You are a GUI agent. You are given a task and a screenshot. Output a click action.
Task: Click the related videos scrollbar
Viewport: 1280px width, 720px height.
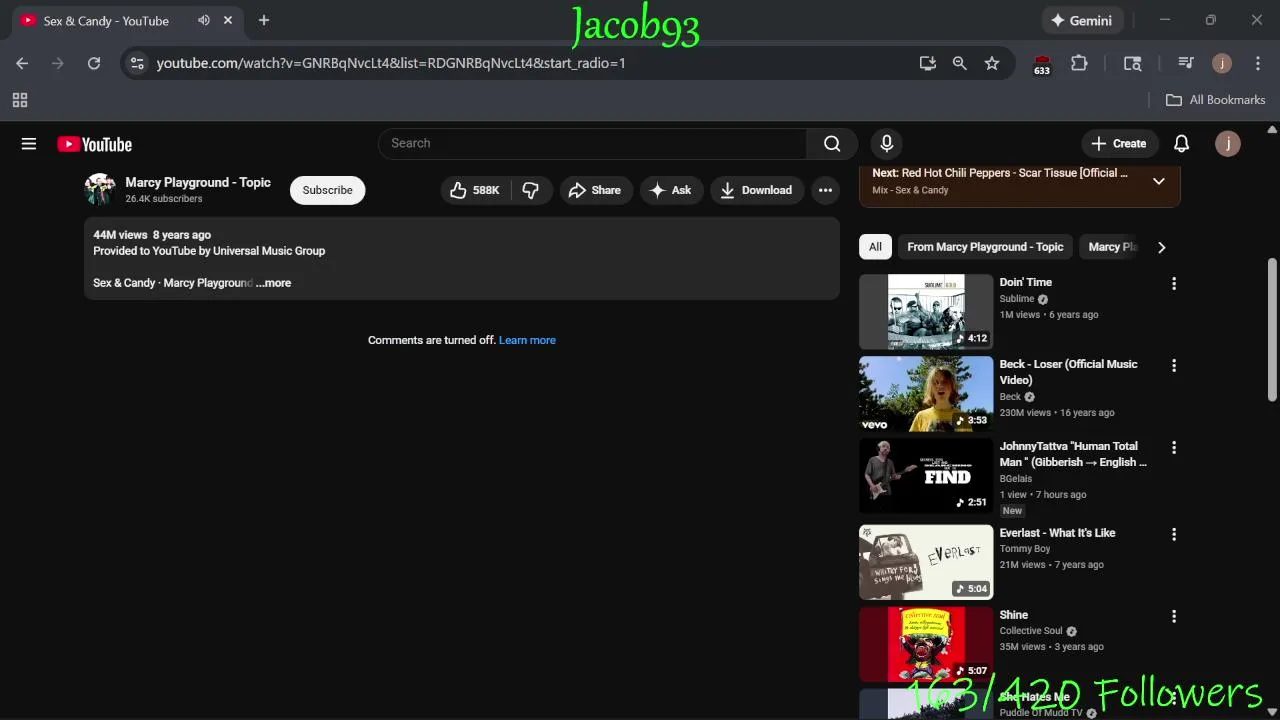[x=1272, y=330]
